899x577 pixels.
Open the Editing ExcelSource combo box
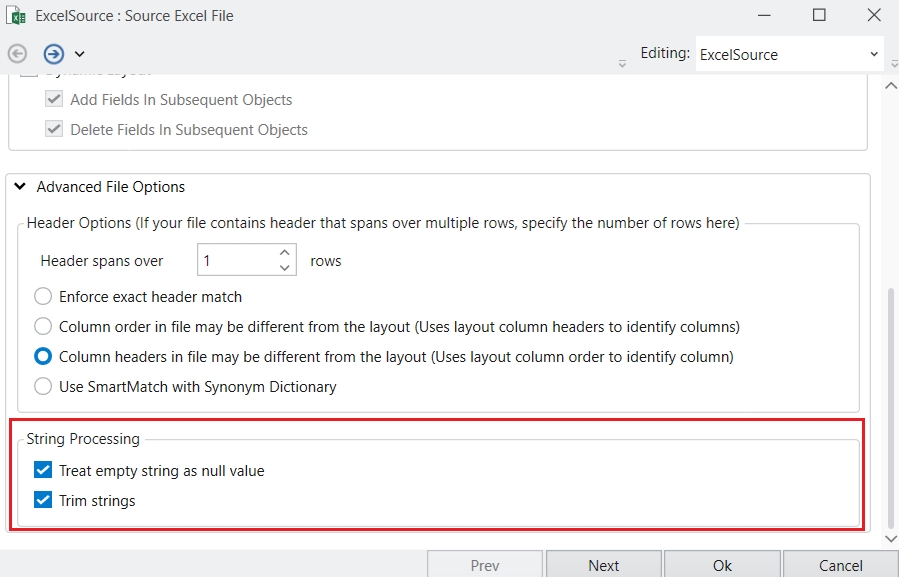(789, 54)
